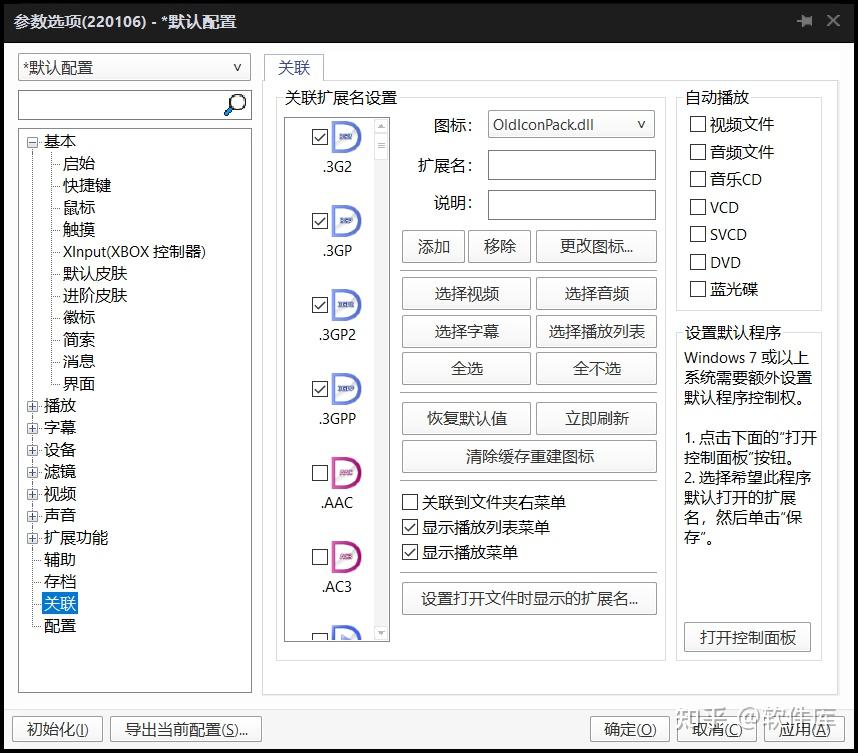Screen dimensions: 858x753
Task: Enable 蓝光碟 autoplay checkbox
Action: tap(698, 289)
